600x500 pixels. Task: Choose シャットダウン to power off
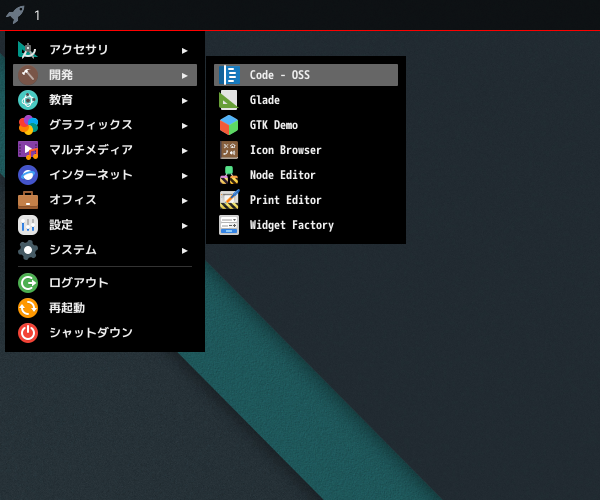tap(105, 333)
